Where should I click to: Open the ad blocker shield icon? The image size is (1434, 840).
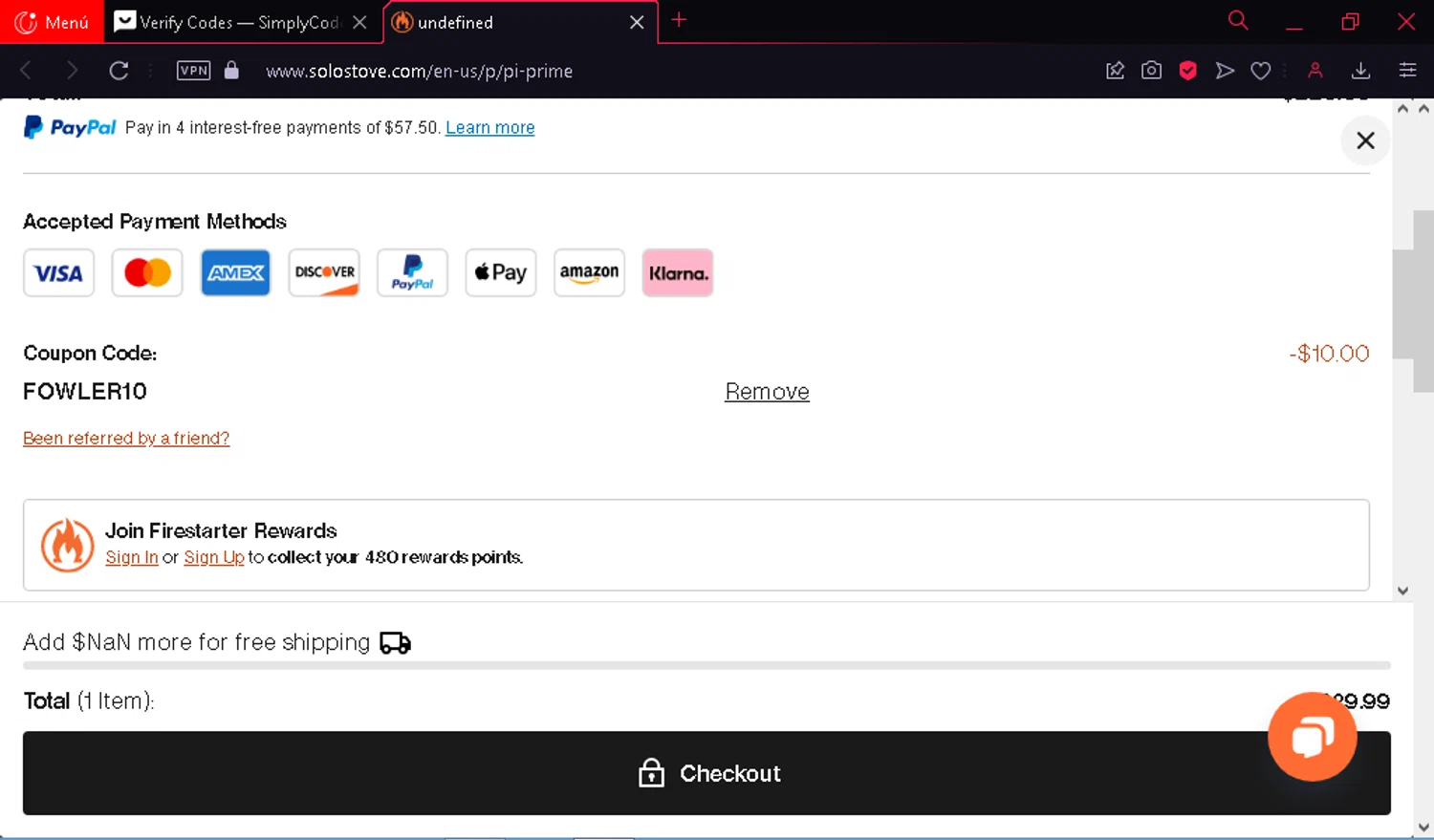[x=1187, y=71]
